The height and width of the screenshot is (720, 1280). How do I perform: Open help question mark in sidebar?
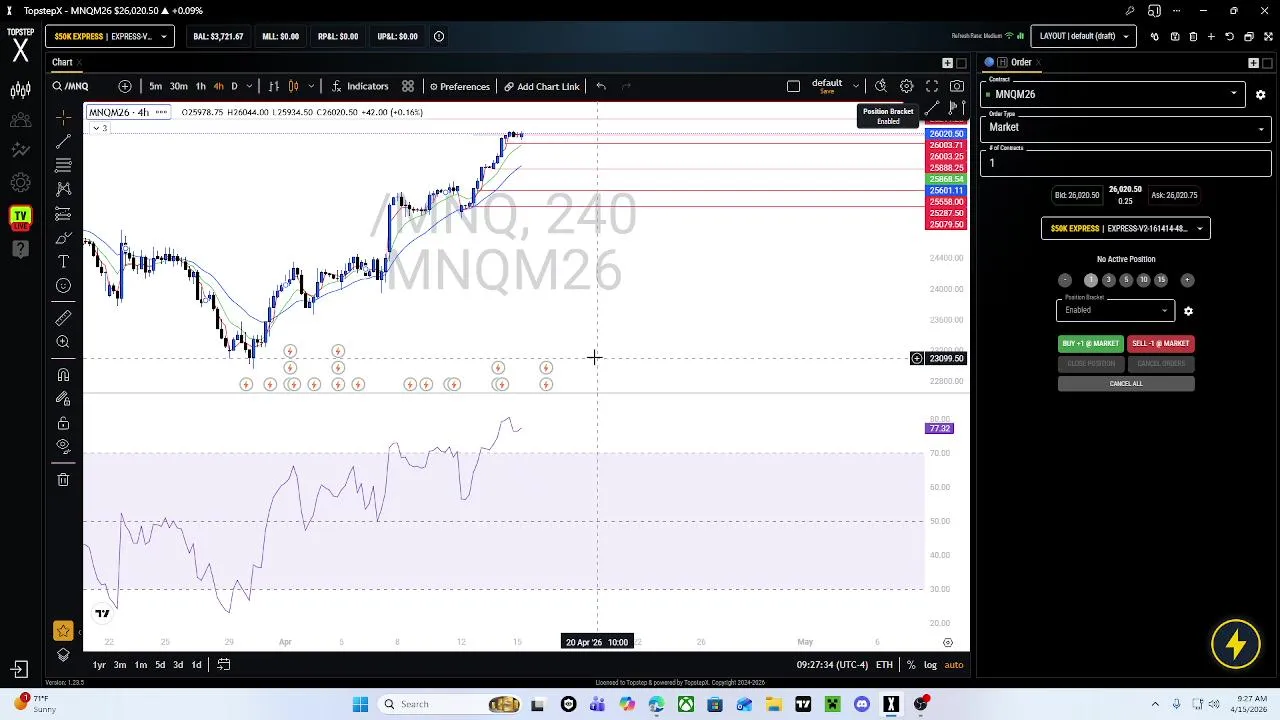coord(20,249)
